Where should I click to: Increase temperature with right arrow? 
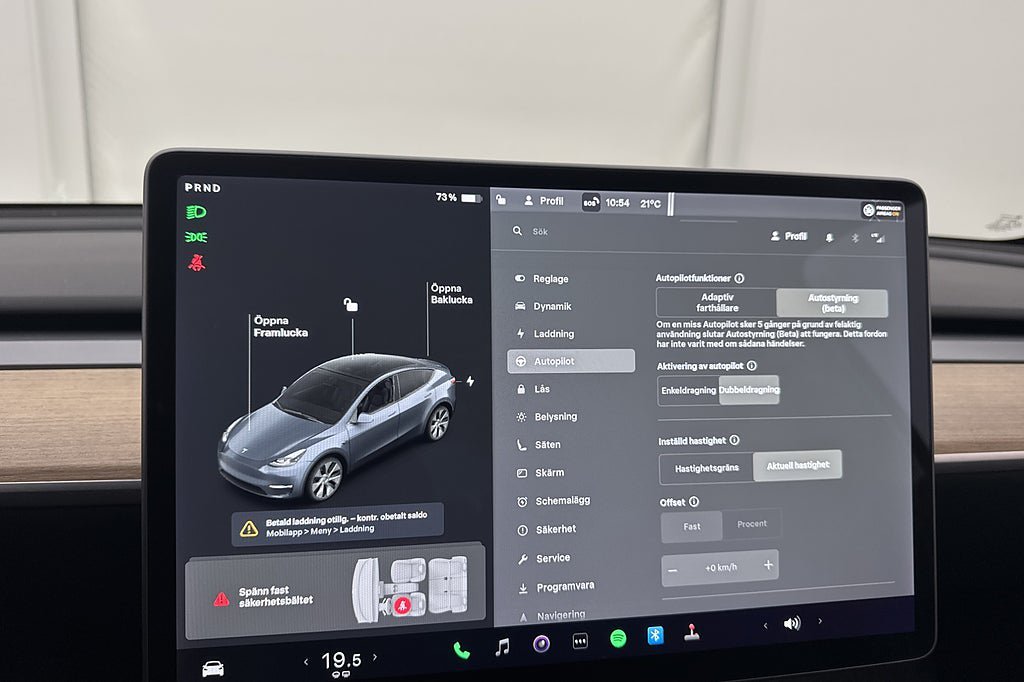pos(375,658)
